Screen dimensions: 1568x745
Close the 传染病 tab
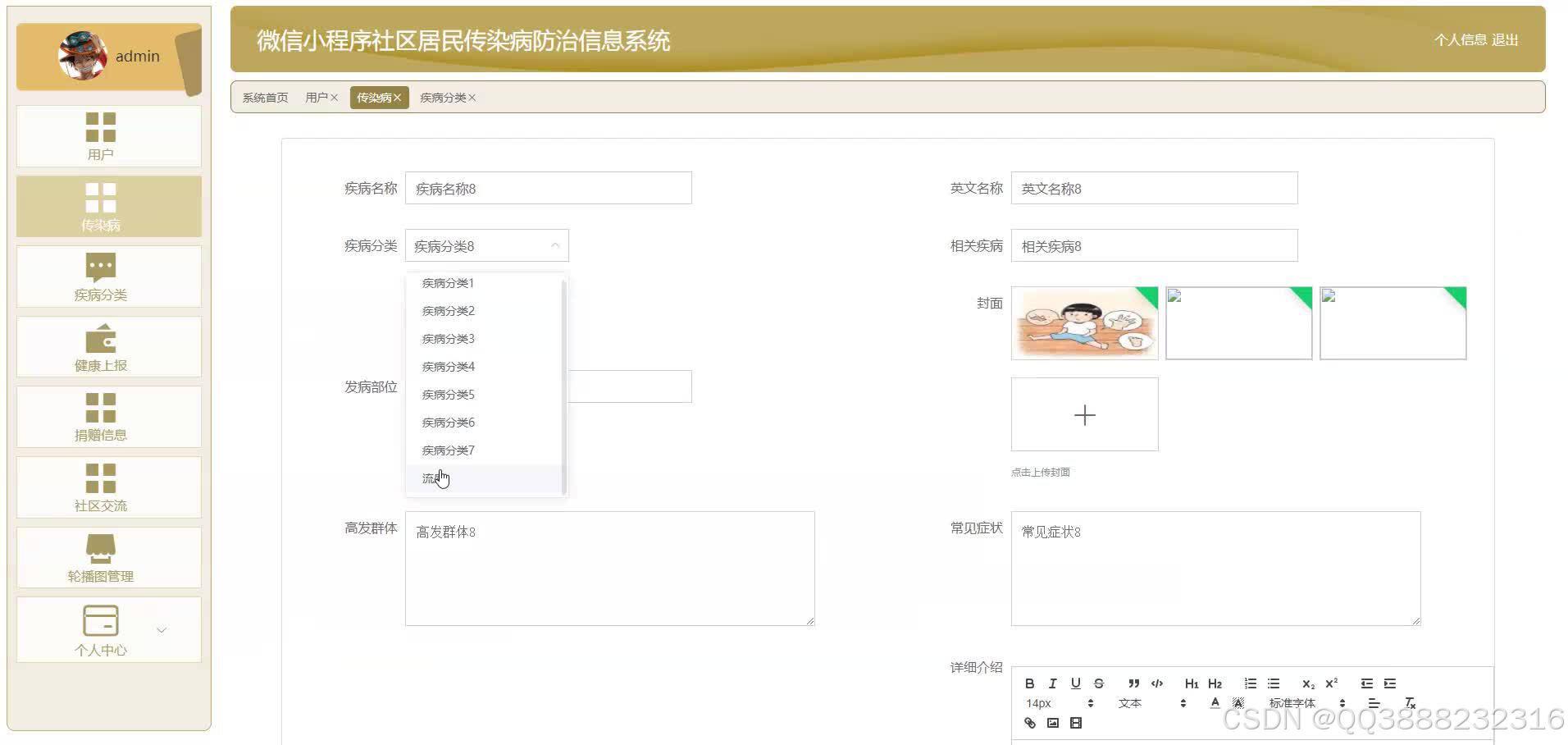tap(397, 98)
